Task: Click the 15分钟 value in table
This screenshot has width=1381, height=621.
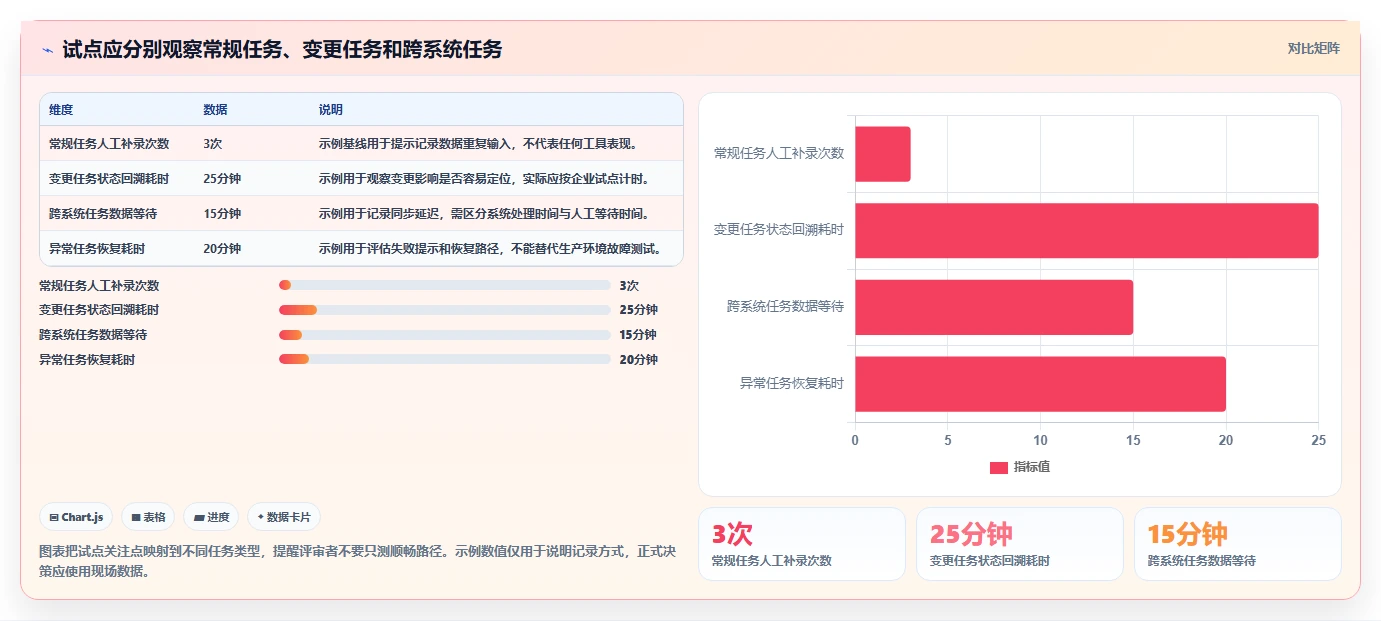Action: click(222, 214)
